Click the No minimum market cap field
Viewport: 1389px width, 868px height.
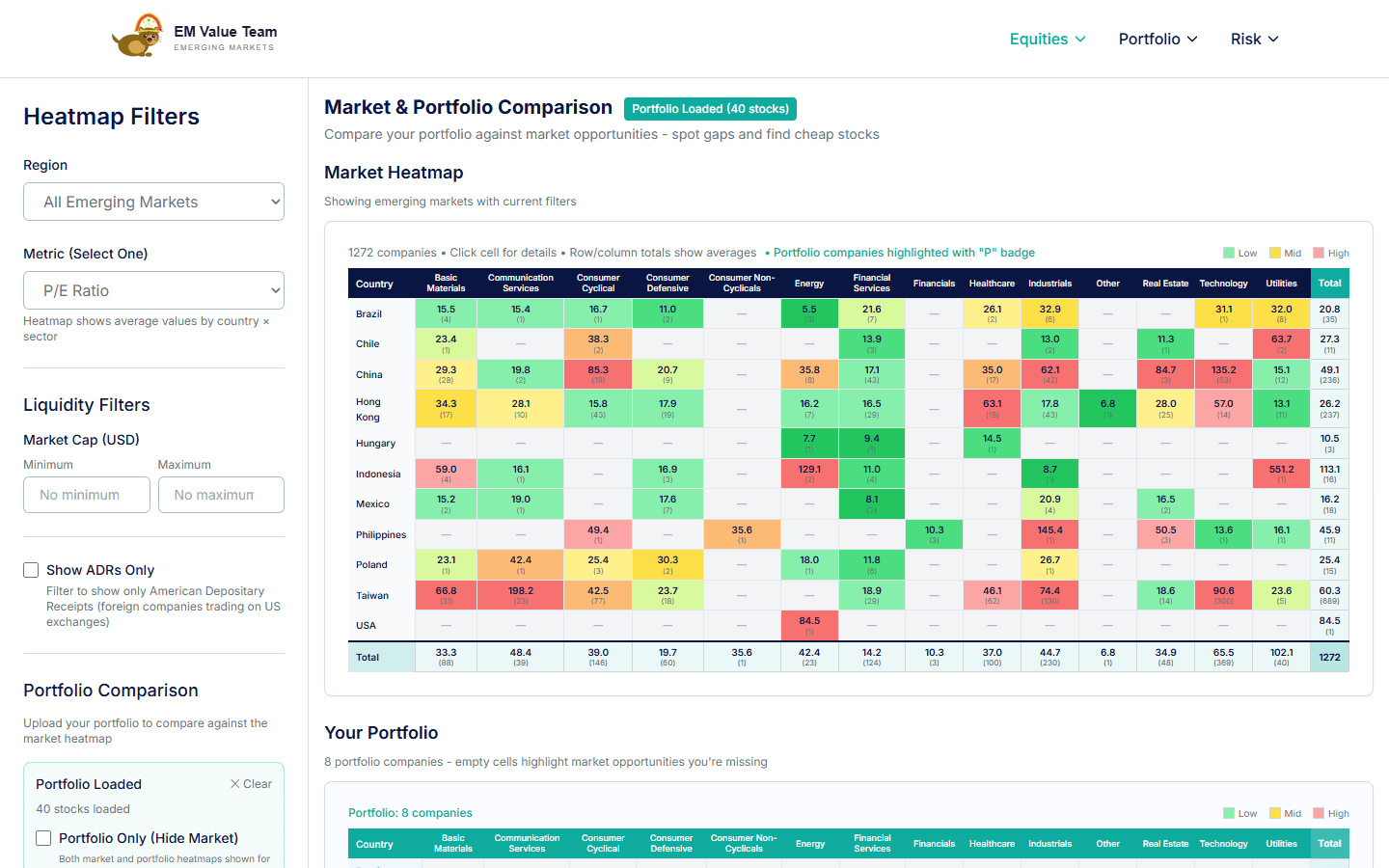(x=86, y=494)
